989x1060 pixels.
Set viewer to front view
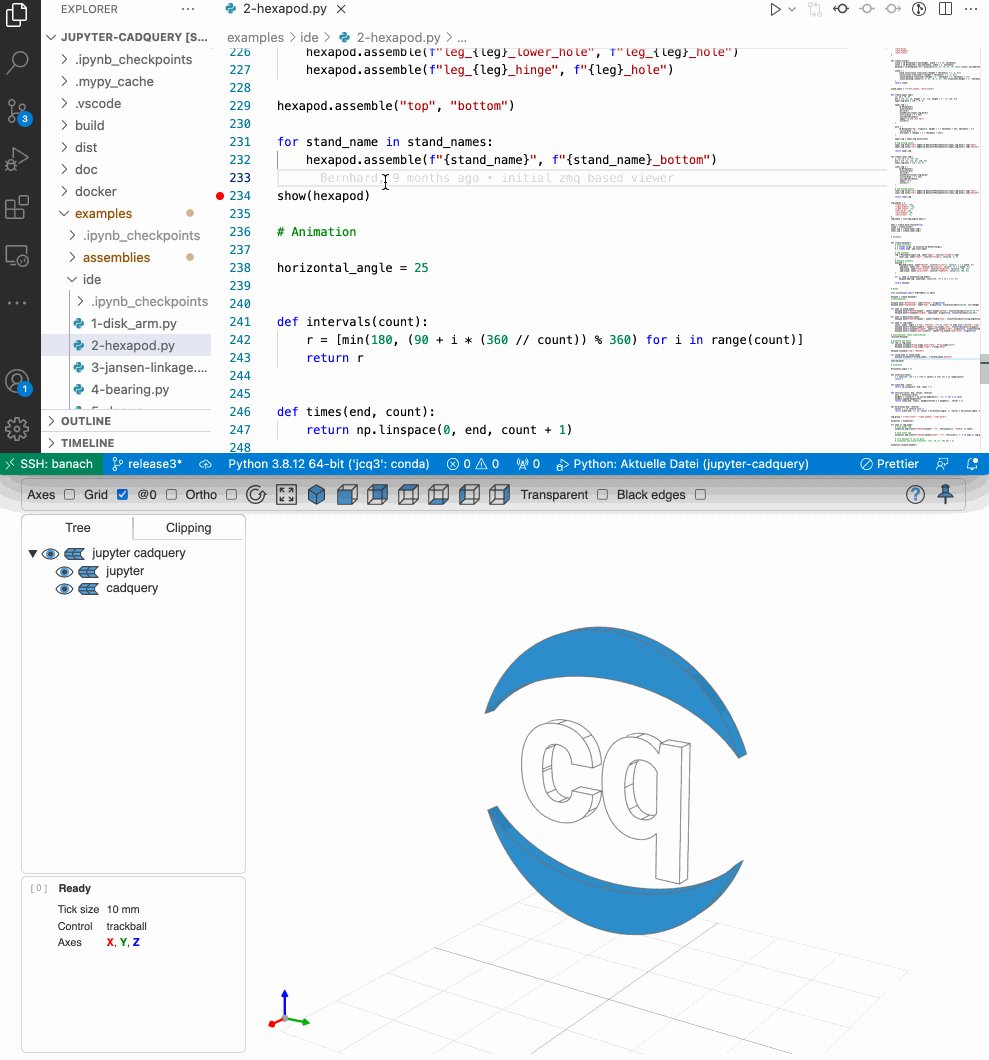click(x=347, y=495)
